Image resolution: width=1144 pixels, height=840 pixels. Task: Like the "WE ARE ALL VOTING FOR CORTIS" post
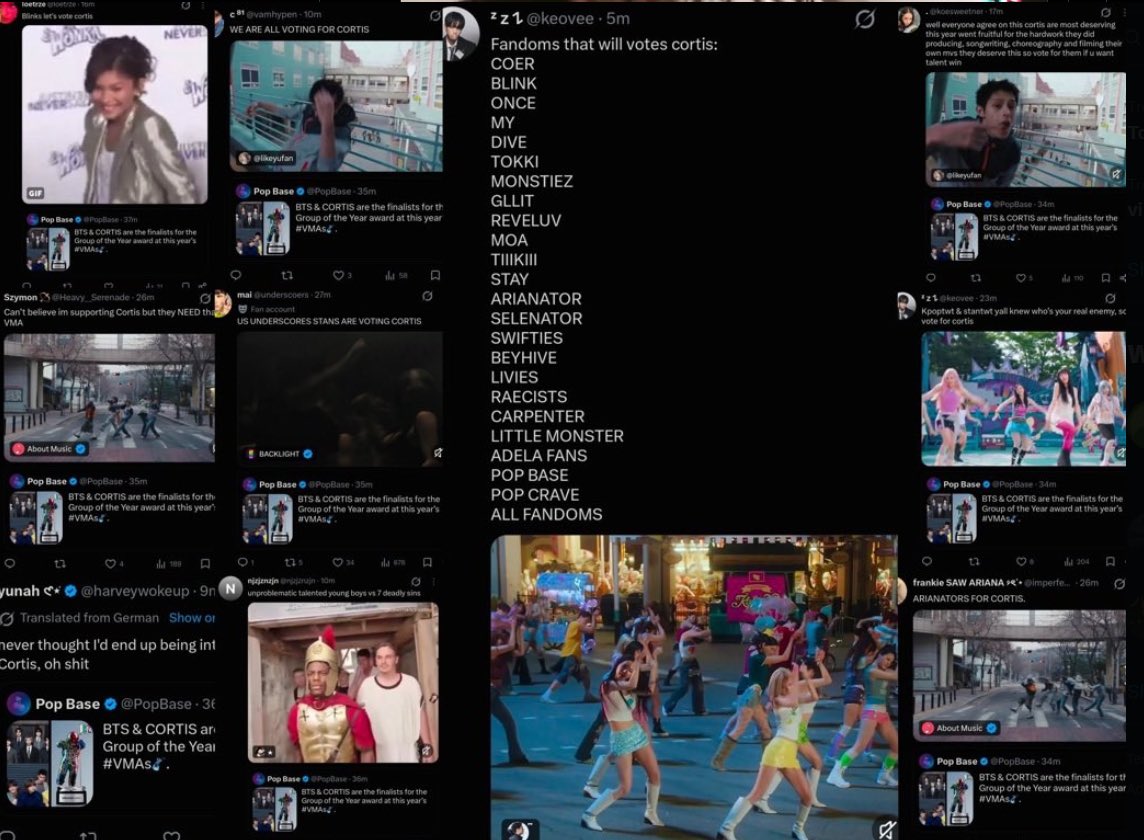338,275
